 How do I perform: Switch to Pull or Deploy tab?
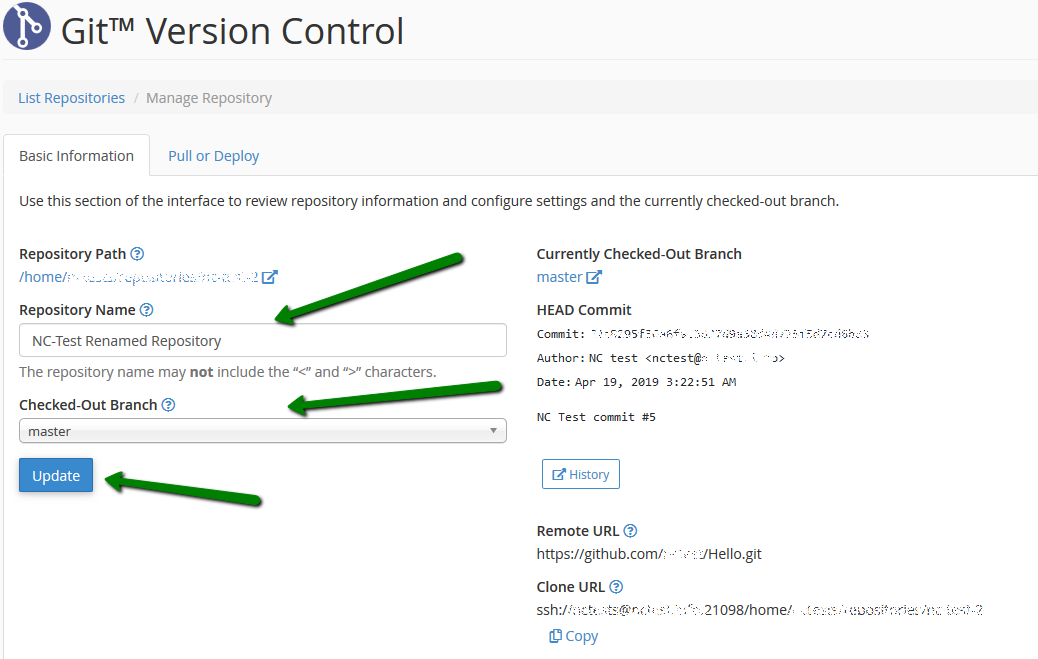point(213,156)
